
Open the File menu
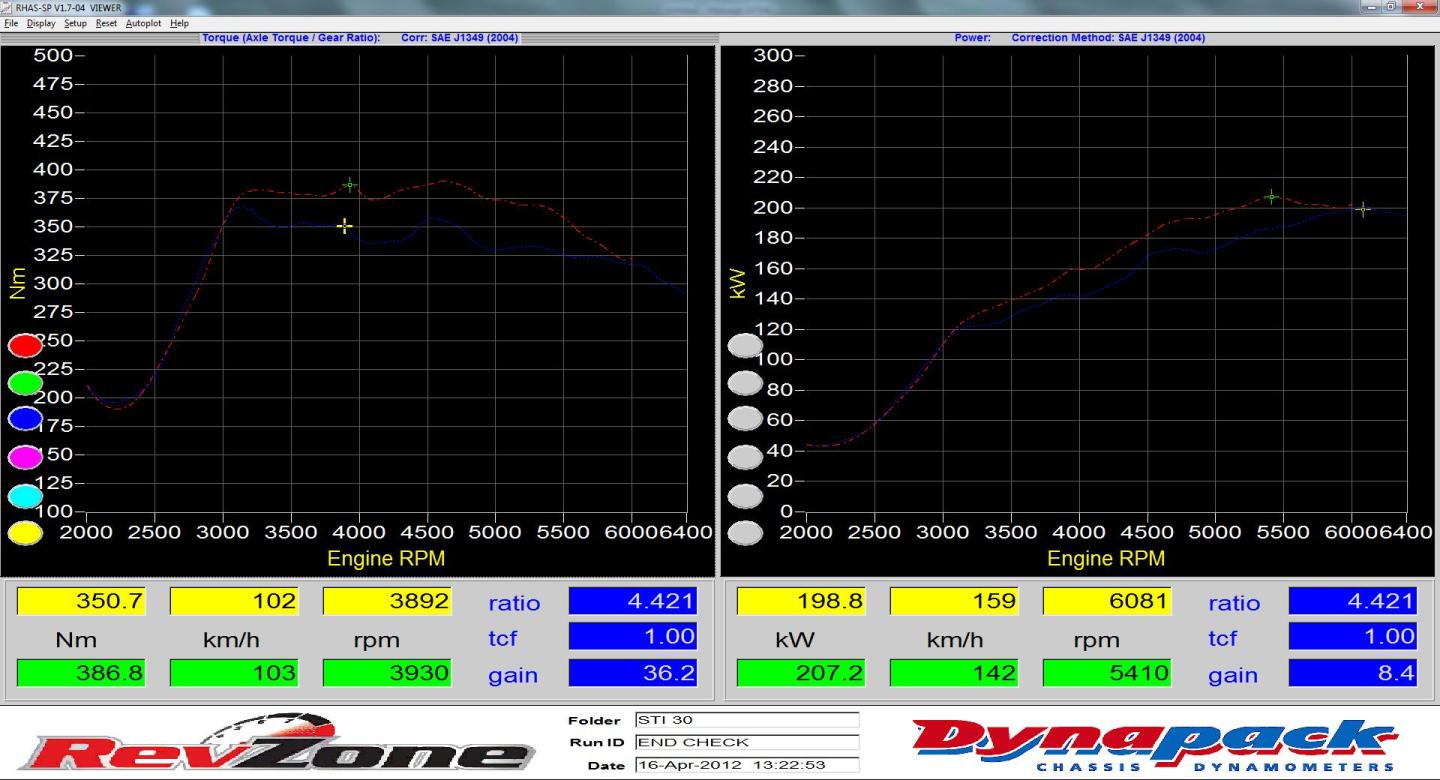tap(11, 23)
